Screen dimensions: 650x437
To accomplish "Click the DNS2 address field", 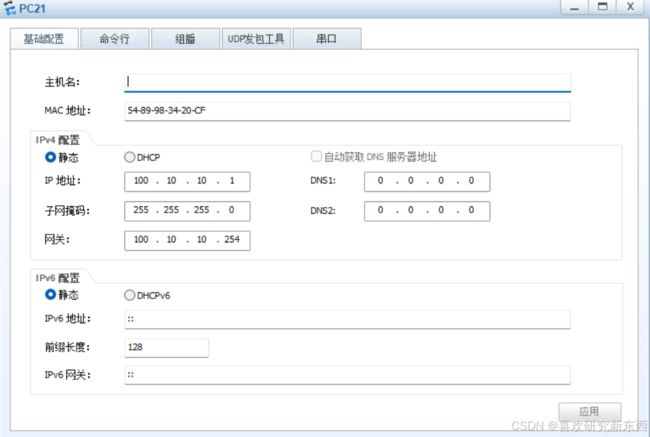I will coord(427,211).
